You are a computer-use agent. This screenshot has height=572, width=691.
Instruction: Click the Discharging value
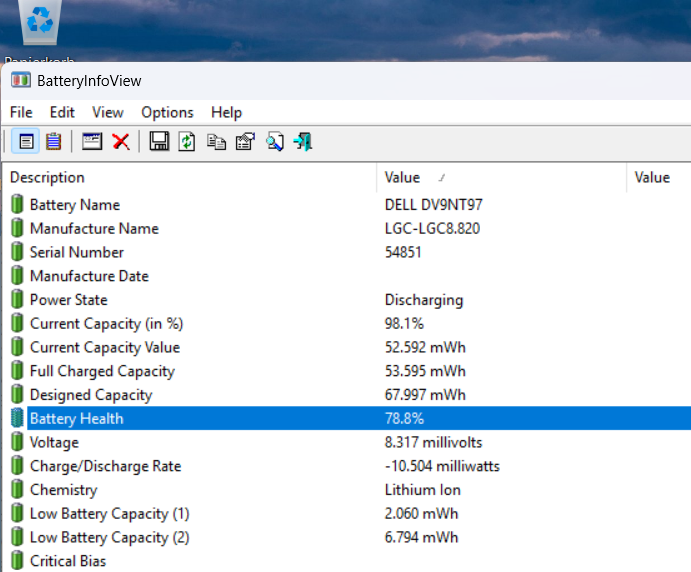424,300
